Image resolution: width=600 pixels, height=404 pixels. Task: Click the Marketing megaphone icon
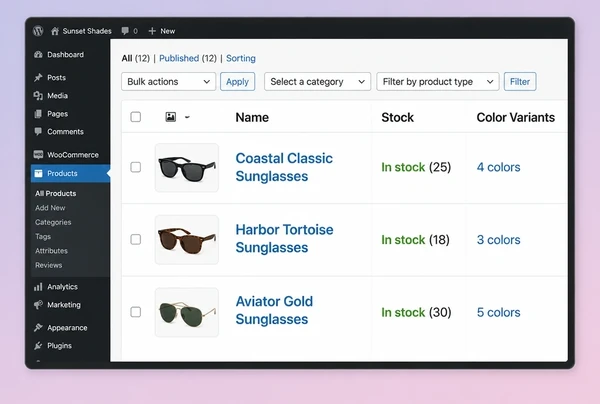[38, 305]
